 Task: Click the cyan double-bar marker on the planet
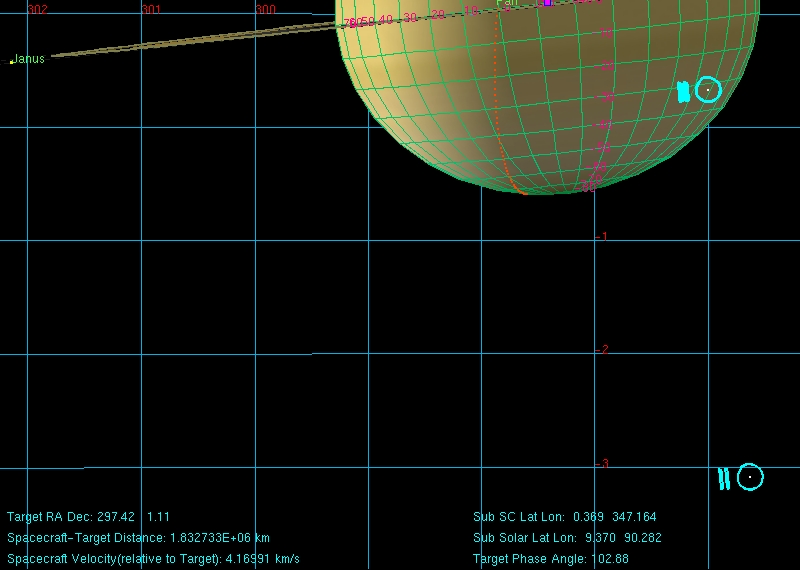683,92
